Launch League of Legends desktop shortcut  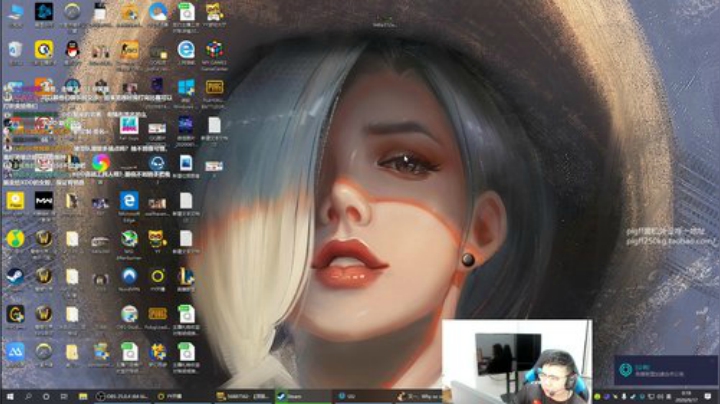click(186, 279)
